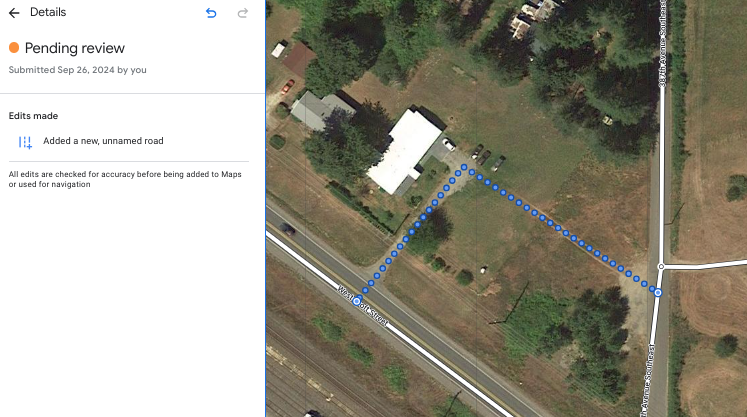Image resolution: width=747 pixels, height=417 pixels.
Task: Click the Pending review heading
Action: (x=74, y=48)
